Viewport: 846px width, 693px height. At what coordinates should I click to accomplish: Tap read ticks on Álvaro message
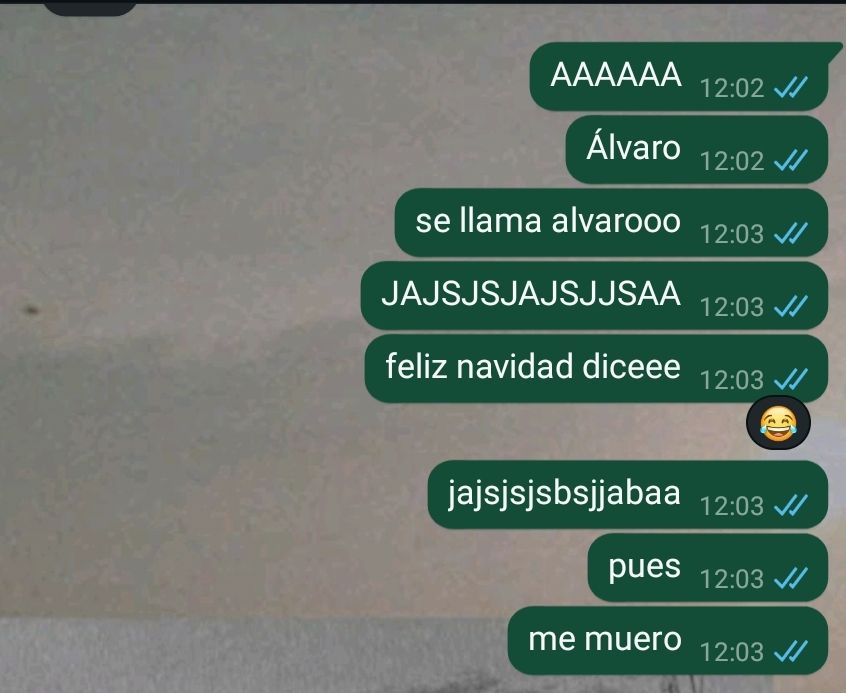[x=790, y=160]
